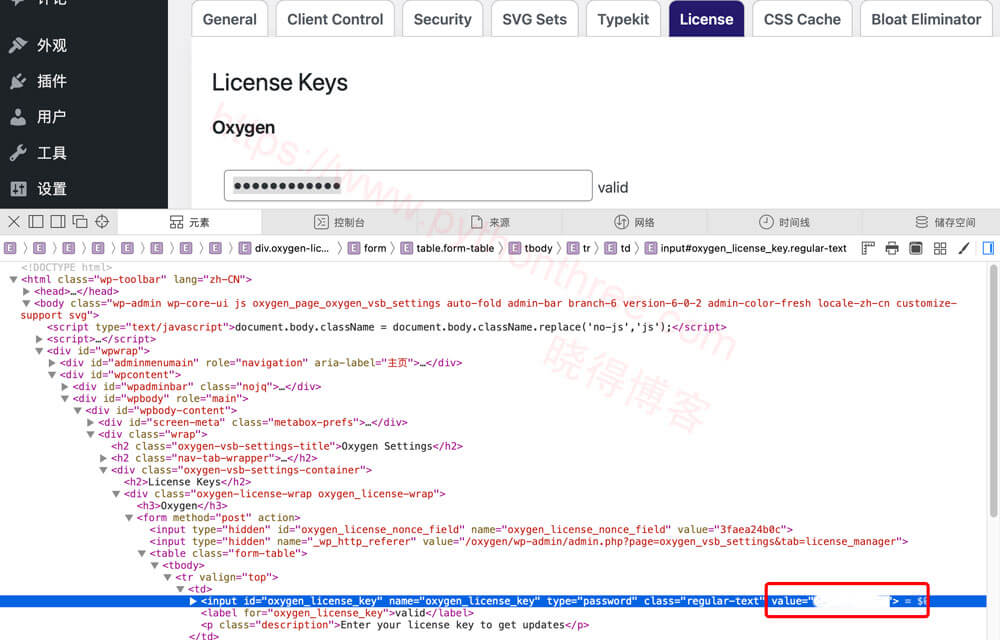Switch to the Client Control tab
Screen dimensions: 1000x640
coord(335,19)
